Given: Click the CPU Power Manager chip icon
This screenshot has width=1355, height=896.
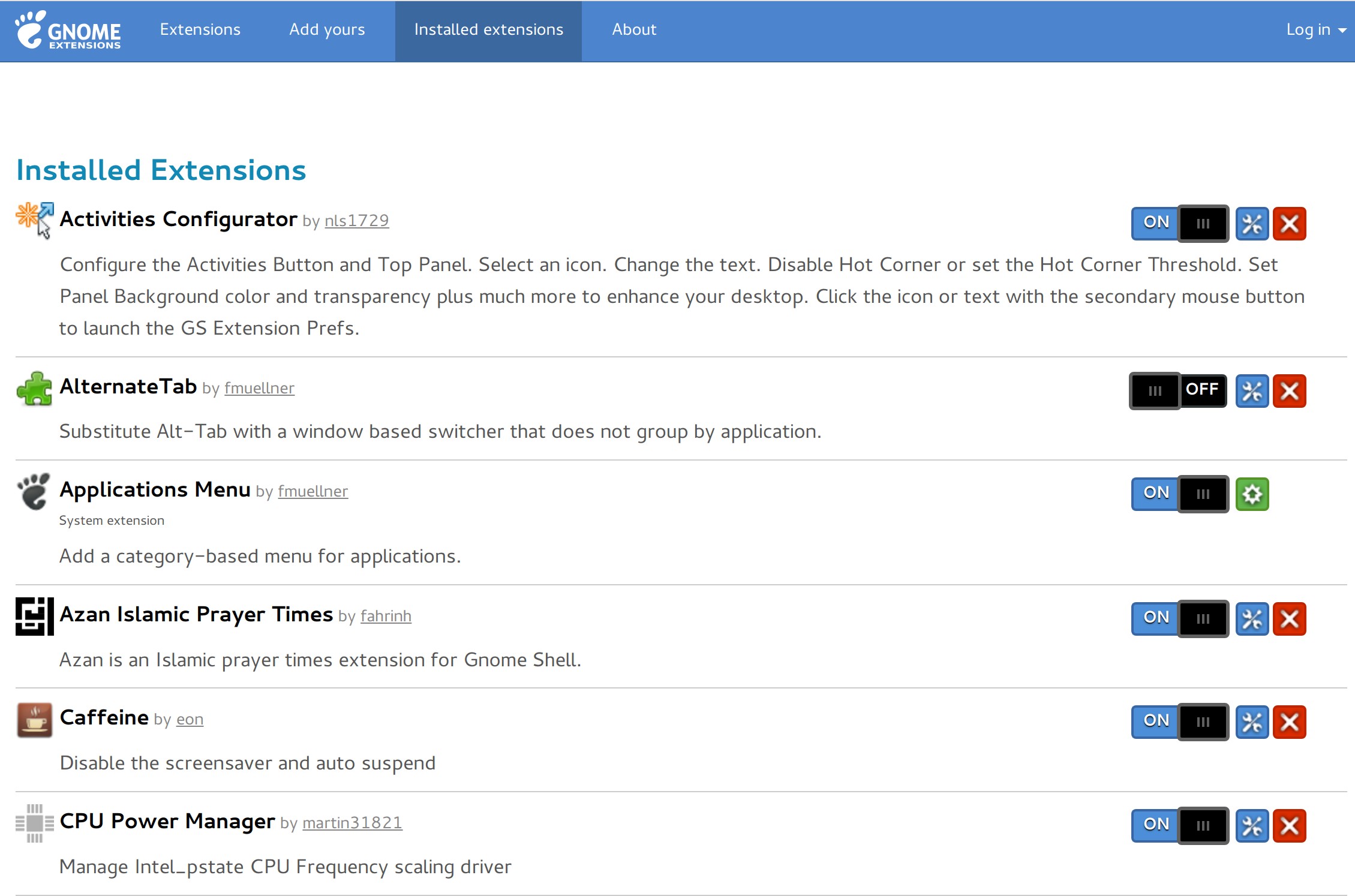Looking at the screenshot, I should pos(35,823).
